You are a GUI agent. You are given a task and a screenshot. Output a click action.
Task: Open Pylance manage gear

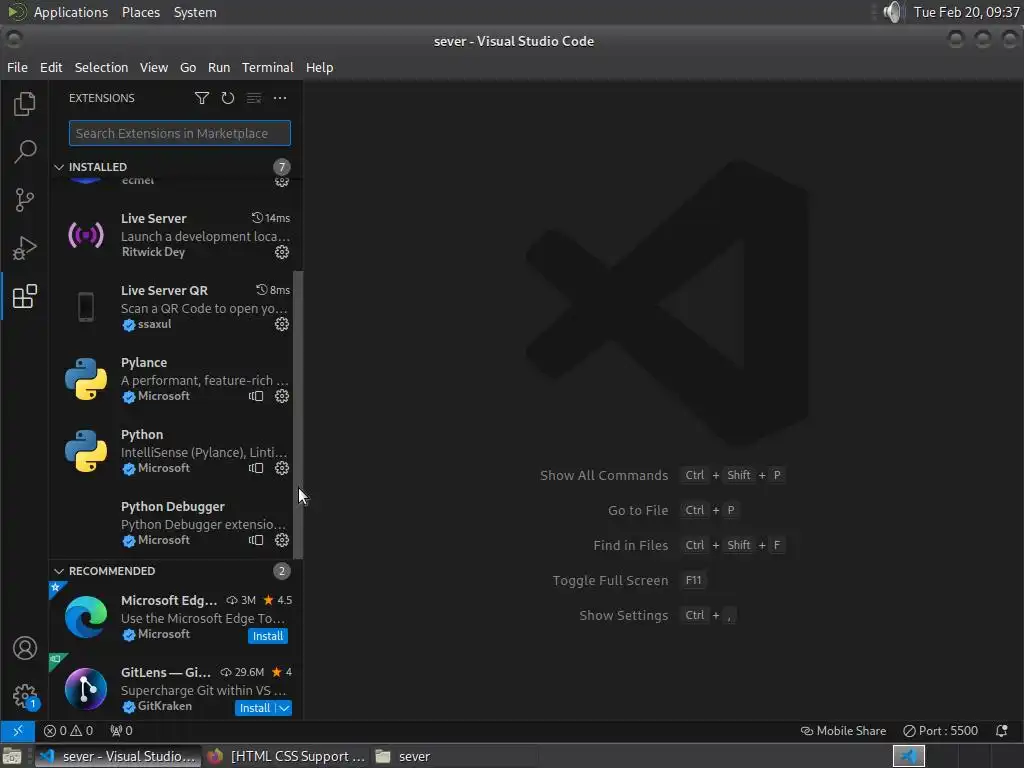(281, 396)
